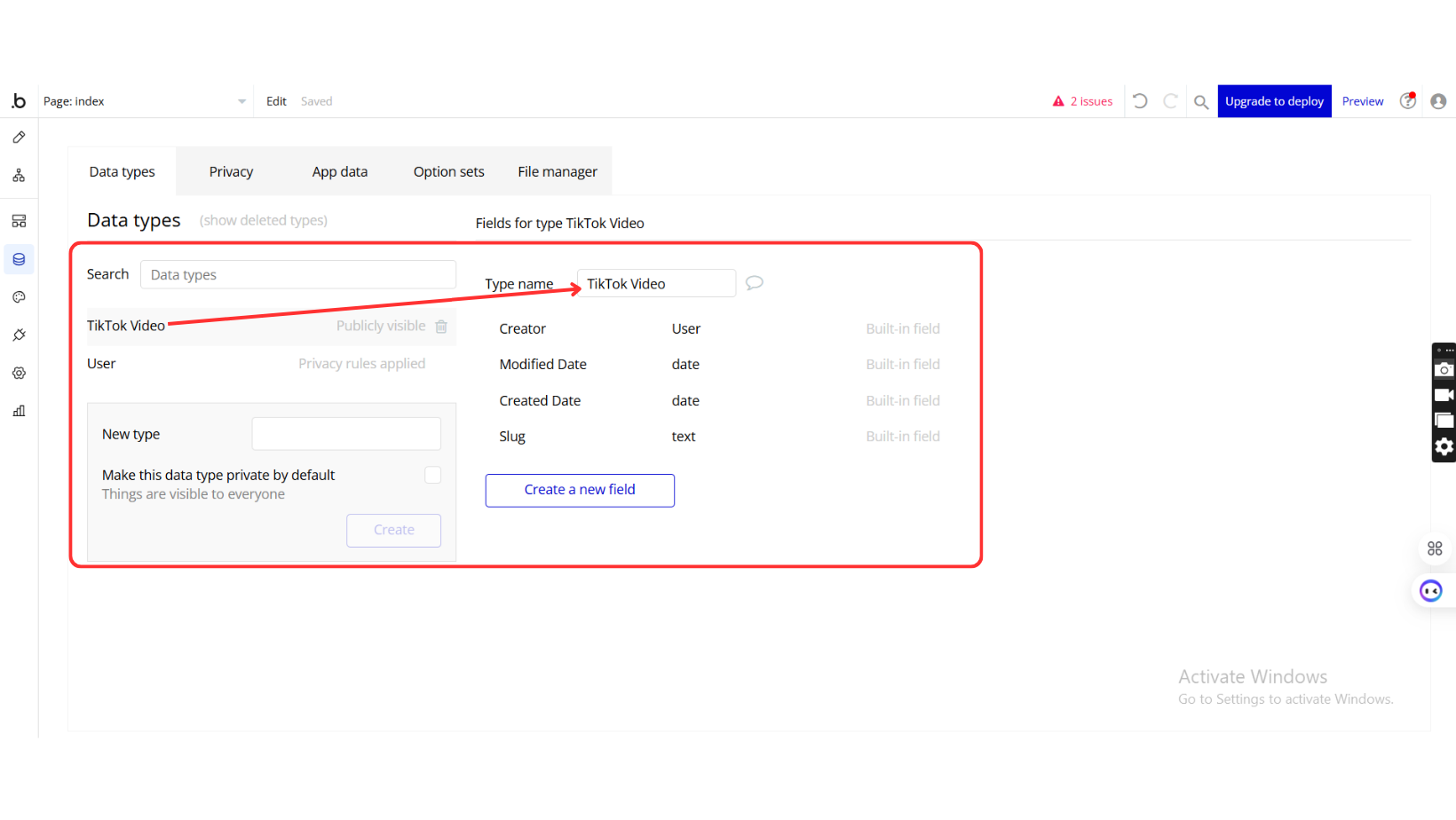Open the 2 issues link

1091,102
